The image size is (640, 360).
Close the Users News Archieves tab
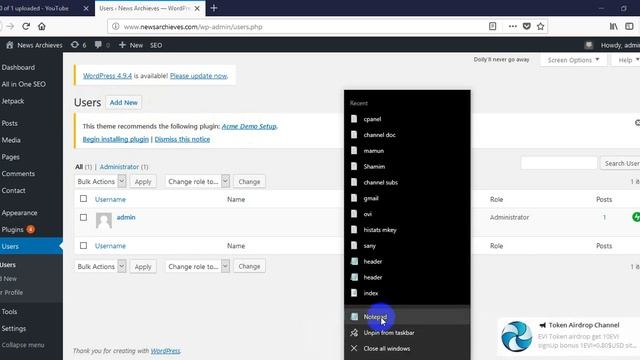point(197,8)
